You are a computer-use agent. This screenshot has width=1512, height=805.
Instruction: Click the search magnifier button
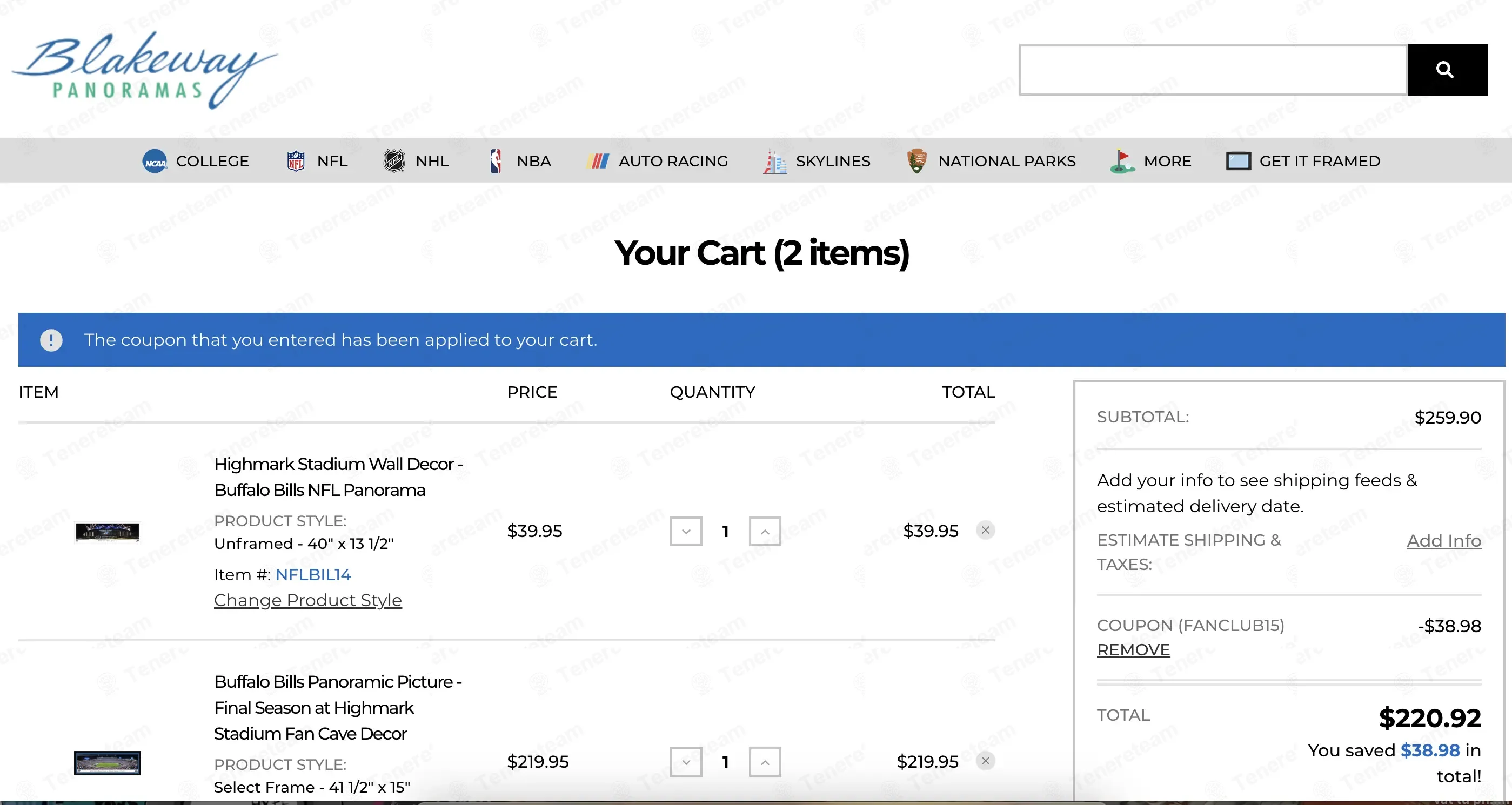[1448, 70]
